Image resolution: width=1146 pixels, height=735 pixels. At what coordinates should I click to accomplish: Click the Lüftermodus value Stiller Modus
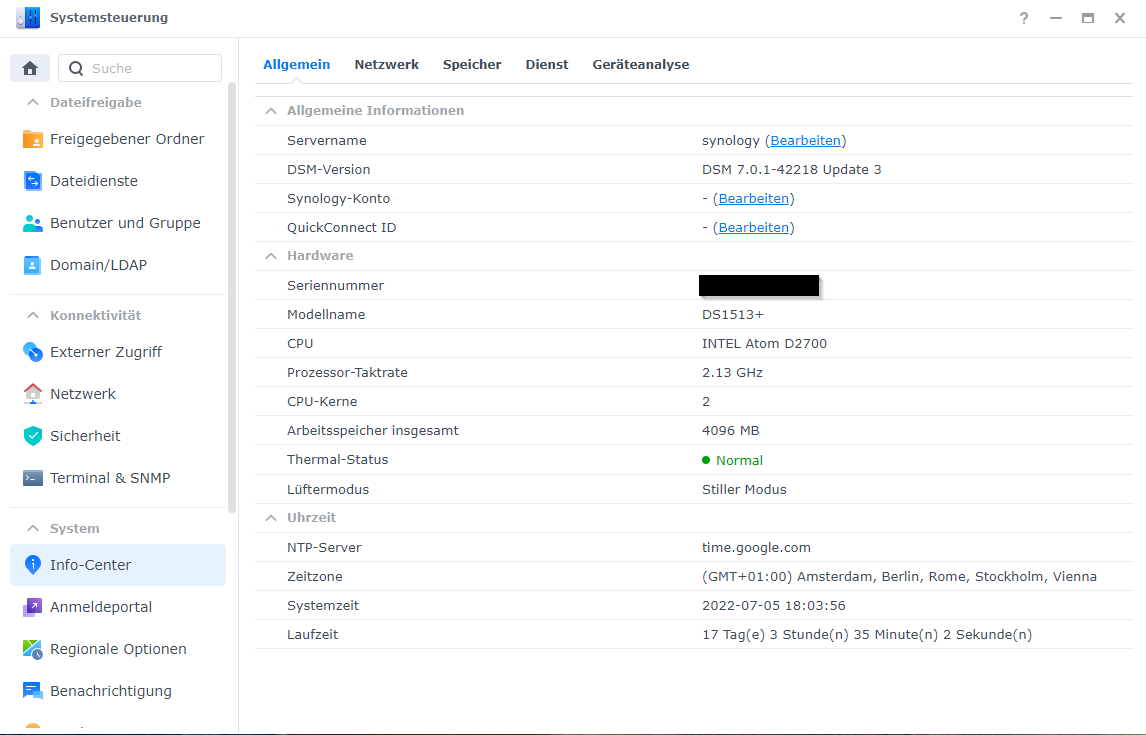(x=744, y=490)
